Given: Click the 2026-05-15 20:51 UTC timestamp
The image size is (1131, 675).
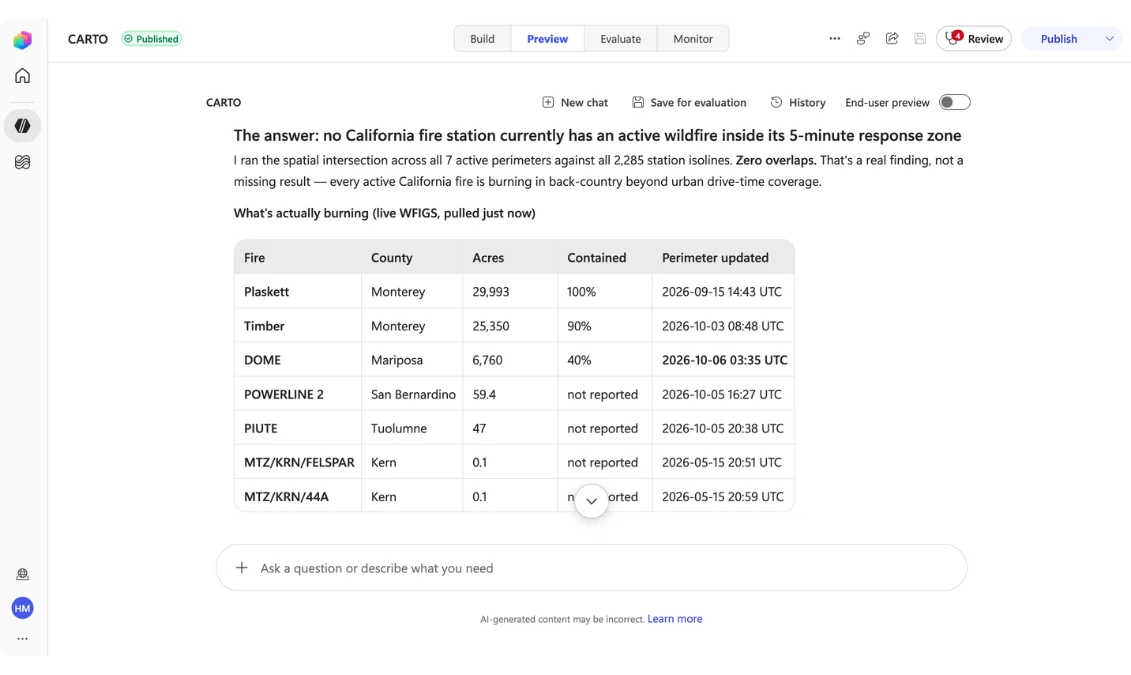Looking at the screenshot, I should [722, 462].
